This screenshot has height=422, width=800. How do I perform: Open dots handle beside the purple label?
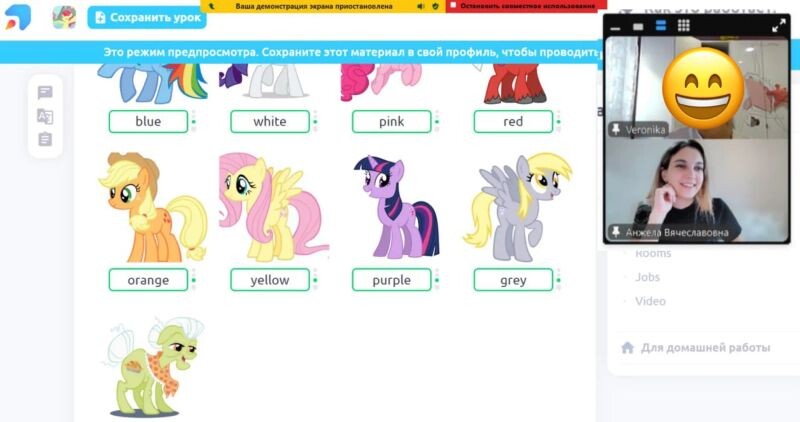click(x=437, y=280)
